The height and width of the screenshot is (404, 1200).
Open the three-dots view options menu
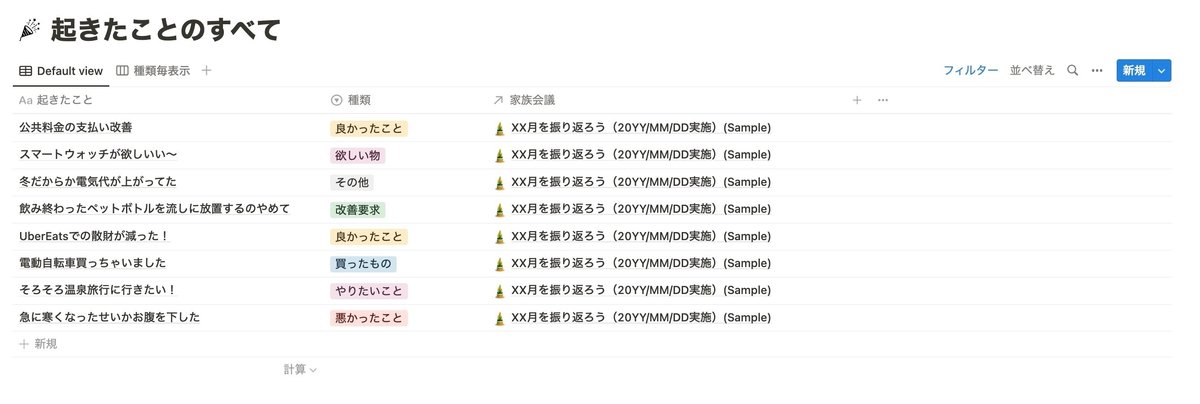1097,71
